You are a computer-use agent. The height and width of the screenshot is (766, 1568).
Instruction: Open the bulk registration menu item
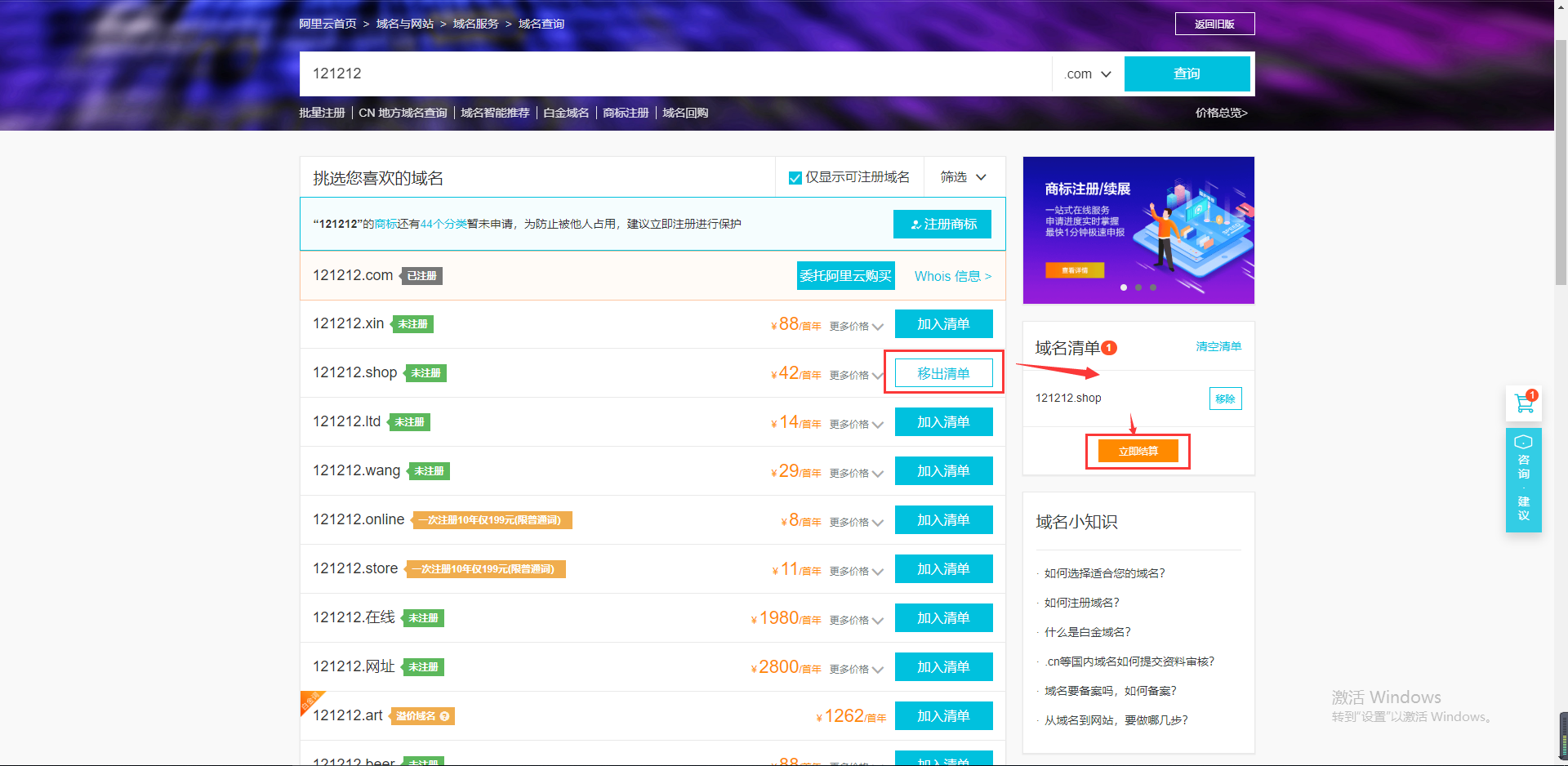click(x=322, y=113)
